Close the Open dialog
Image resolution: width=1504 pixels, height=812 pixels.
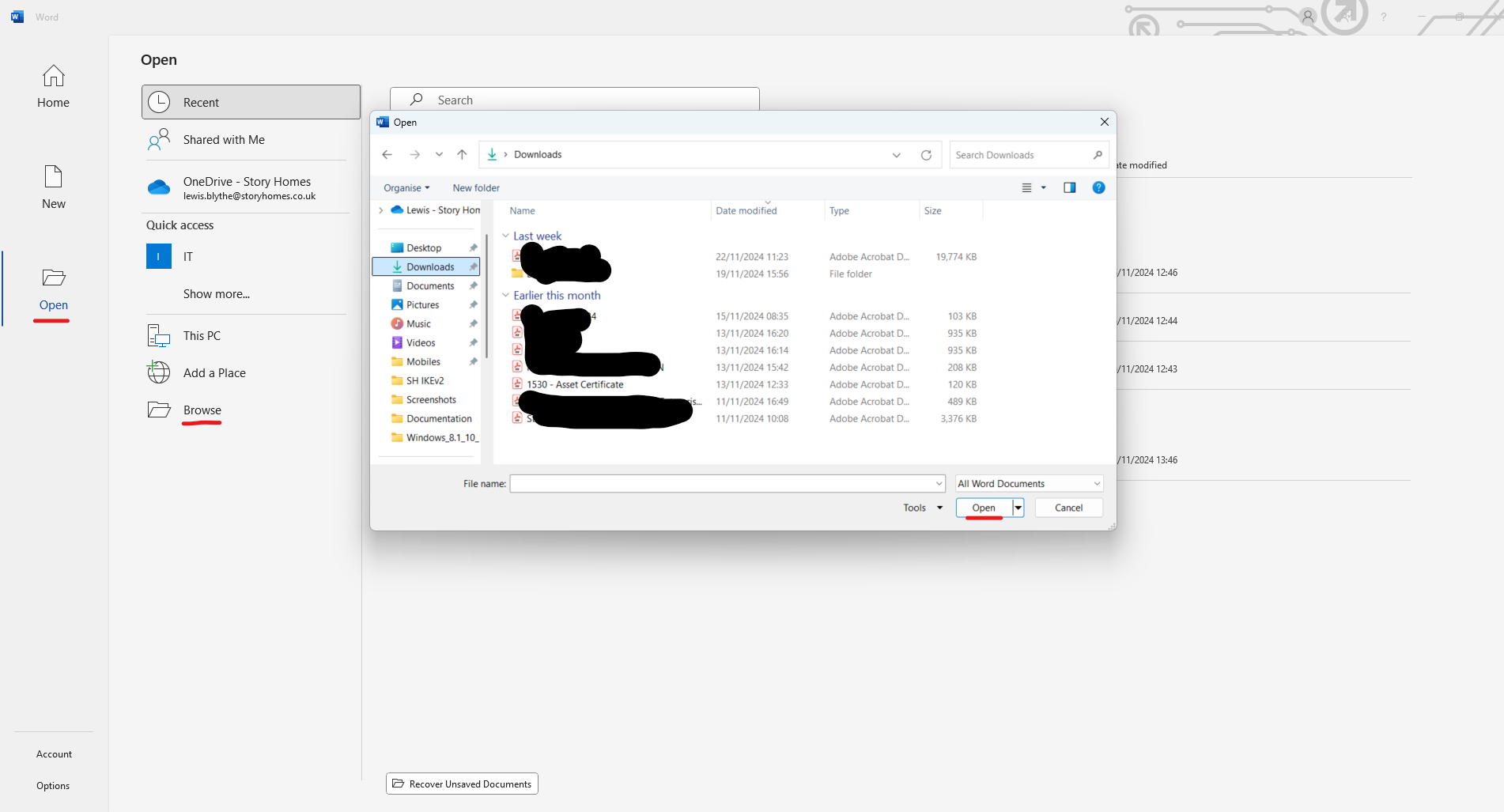tap(1104, 122)
